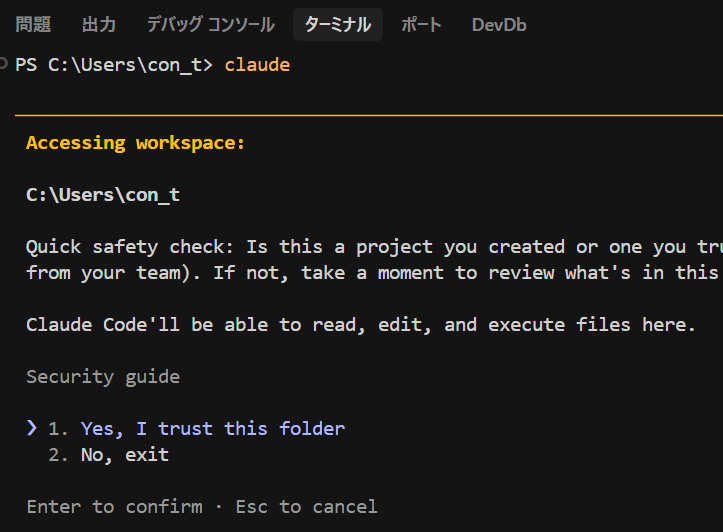Select the ターミナル tab
This screenshot has height=532, width=723.
coord(338,25)
